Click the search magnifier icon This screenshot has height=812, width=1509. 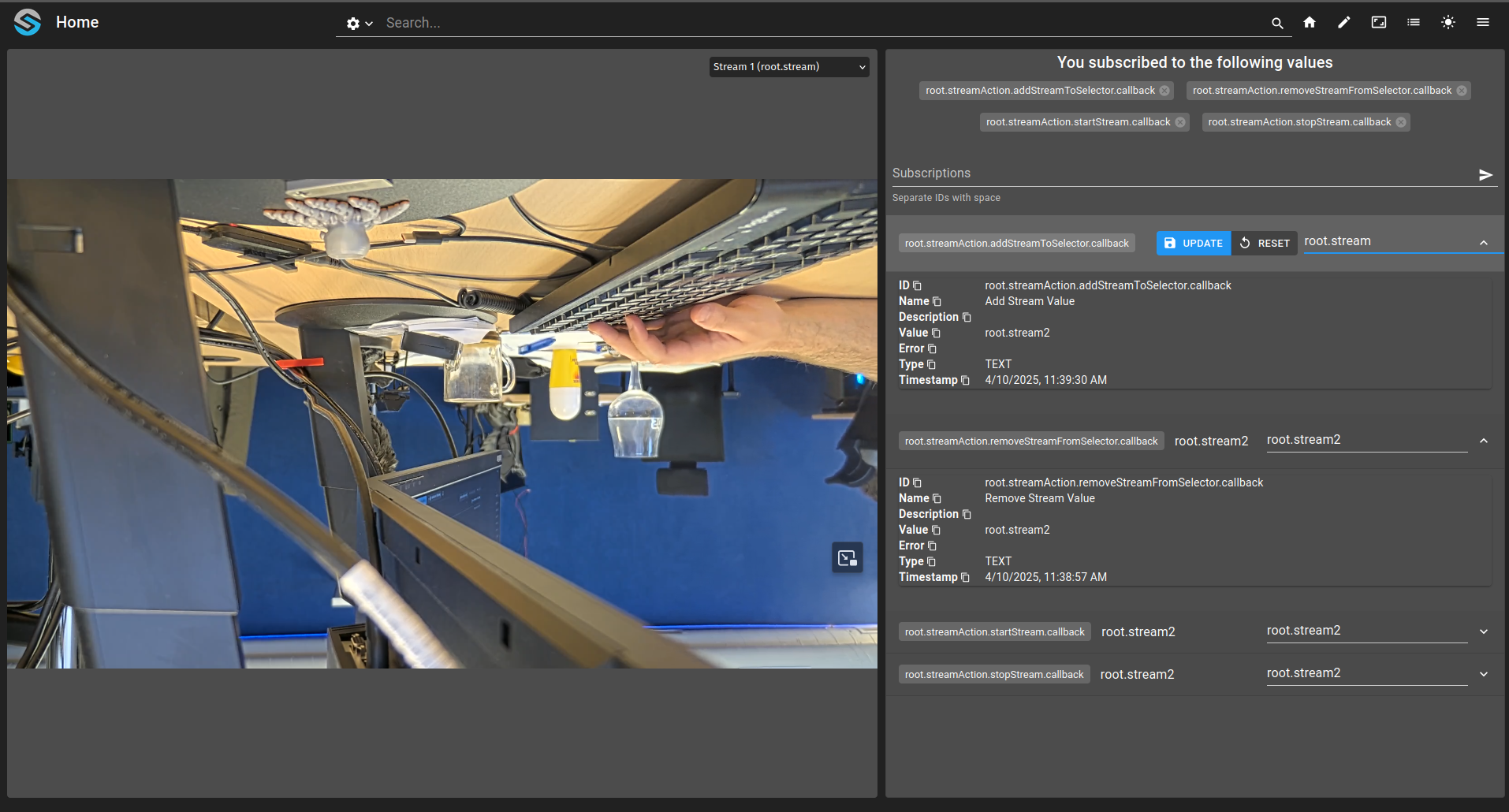[x=1277, y=23]
